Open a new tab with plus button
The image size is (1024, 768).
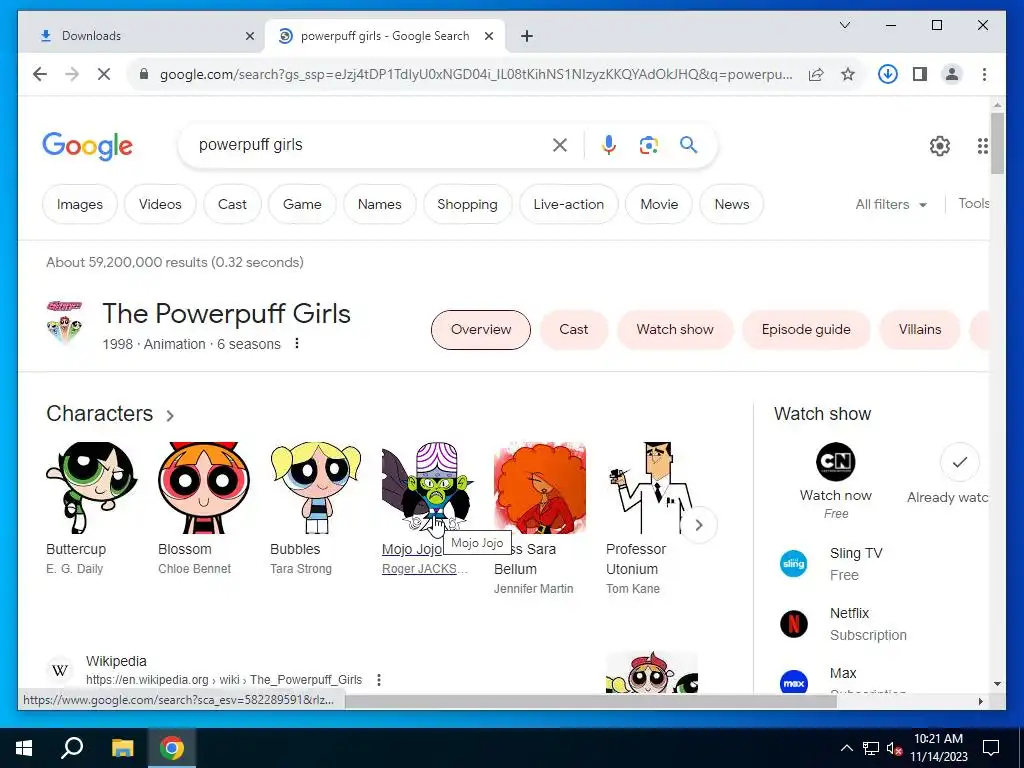[x=526, y=36]
